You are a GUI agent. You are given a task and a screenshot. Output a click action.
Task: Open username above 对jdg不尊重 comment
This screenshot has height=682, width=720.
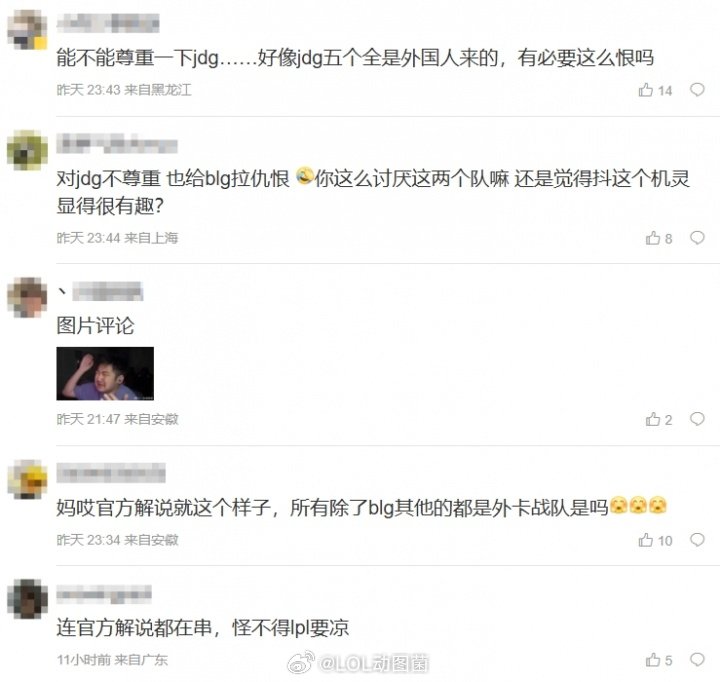click(x=117, y=143)
